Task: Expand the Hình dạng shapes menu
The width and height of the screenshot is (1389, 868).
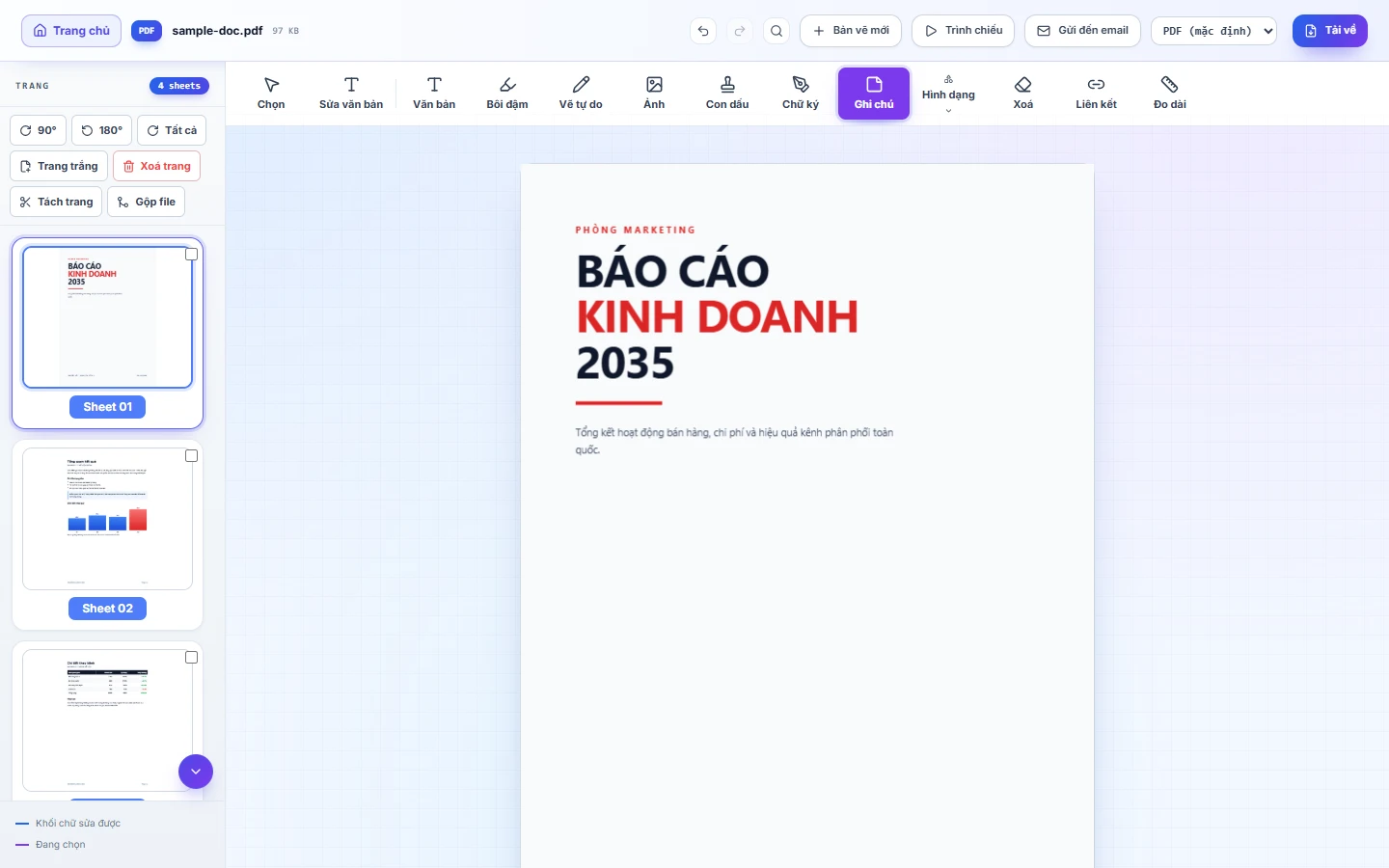Action: coord(948,94)
